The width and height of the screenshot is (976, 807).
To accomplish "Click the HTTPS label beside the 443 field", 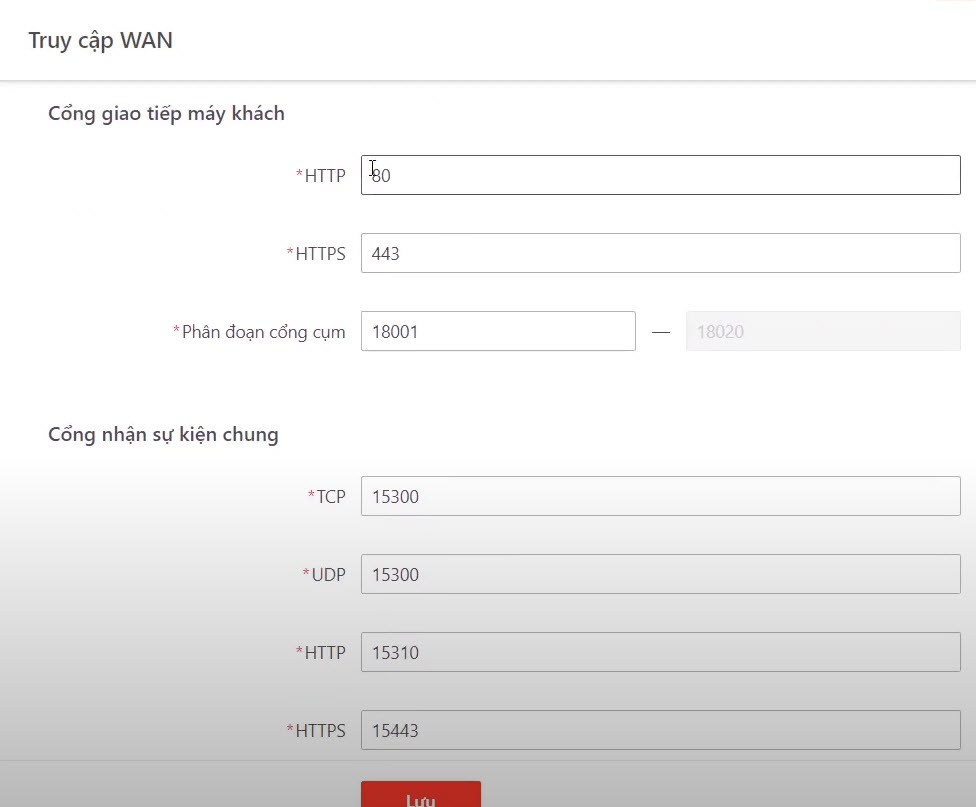I will [320, 254].
